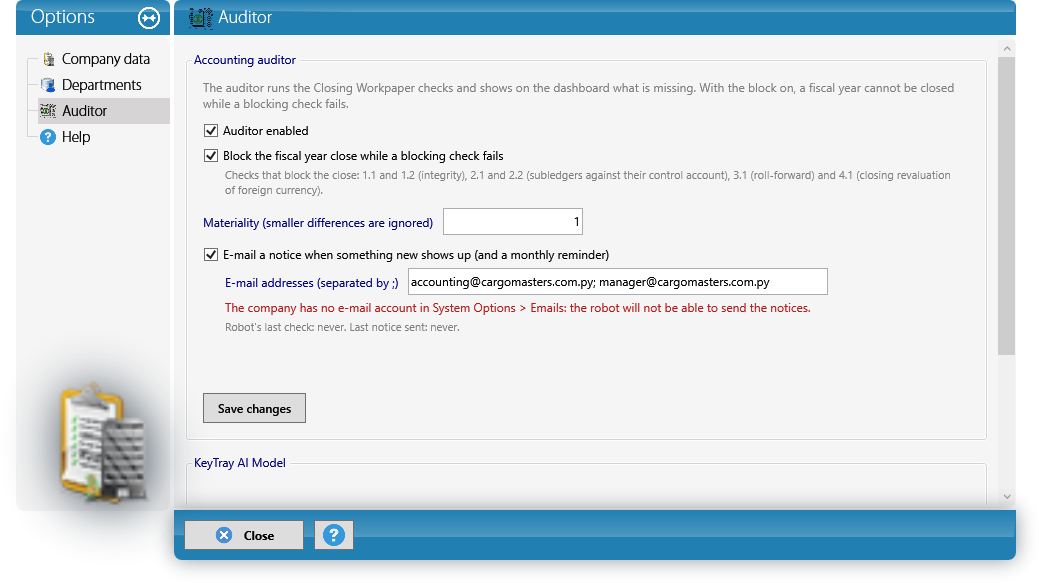
Task: Open help with bottom question mark button
Action: [x=333, y=535]
